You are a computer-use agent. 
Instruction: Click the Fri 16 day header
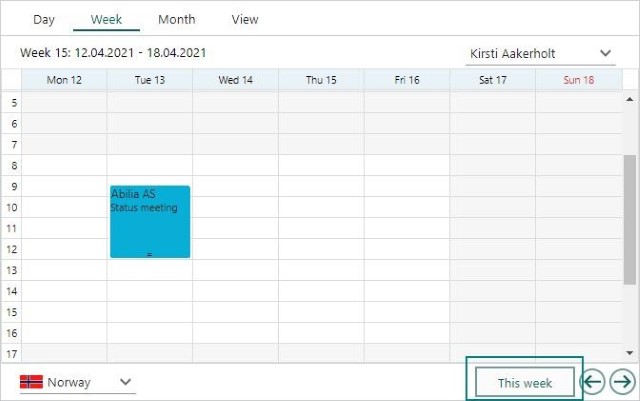pos(407,80)
